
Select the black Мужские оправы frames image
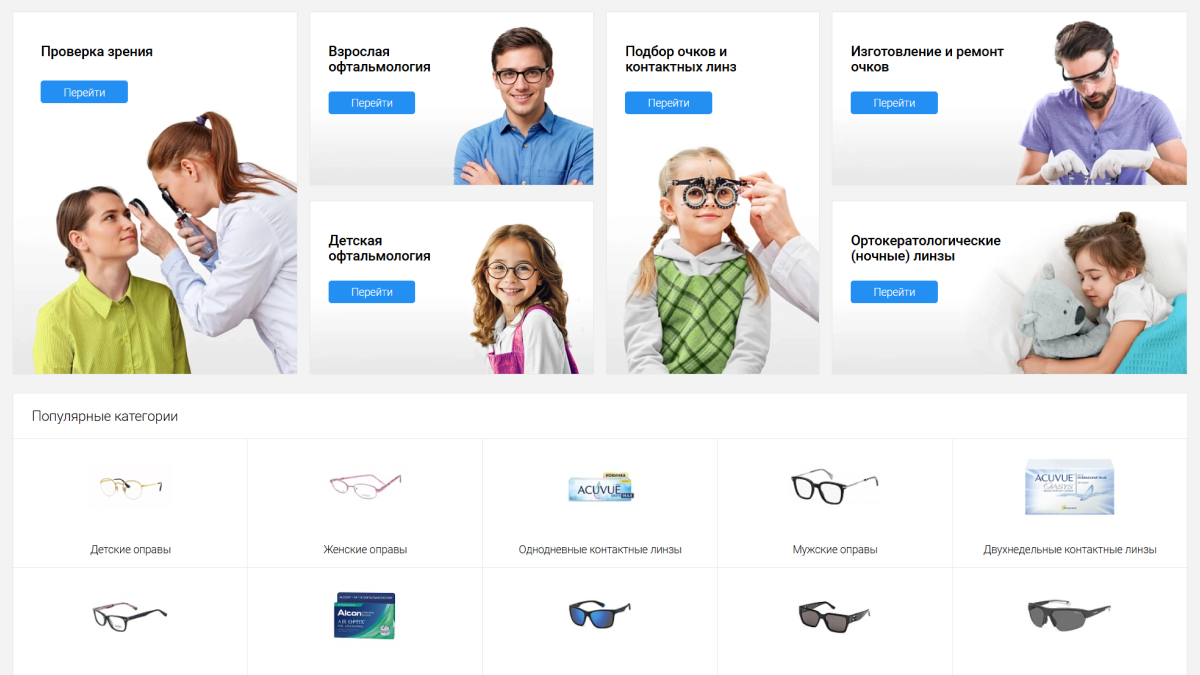pyautogui.click(x=835, y=485)
